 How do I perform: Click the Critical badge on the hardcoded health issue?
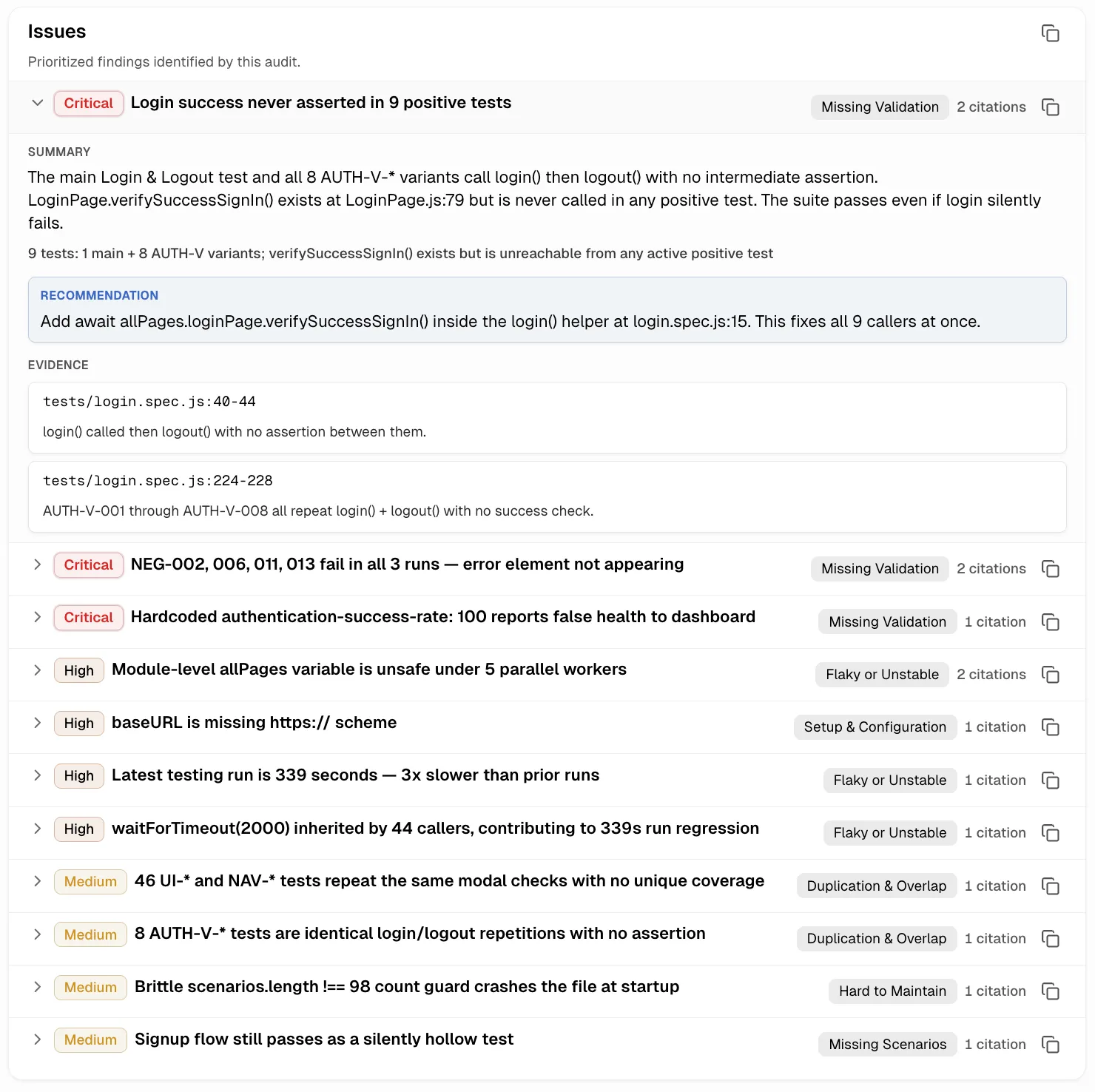click(x=88, y=617)
